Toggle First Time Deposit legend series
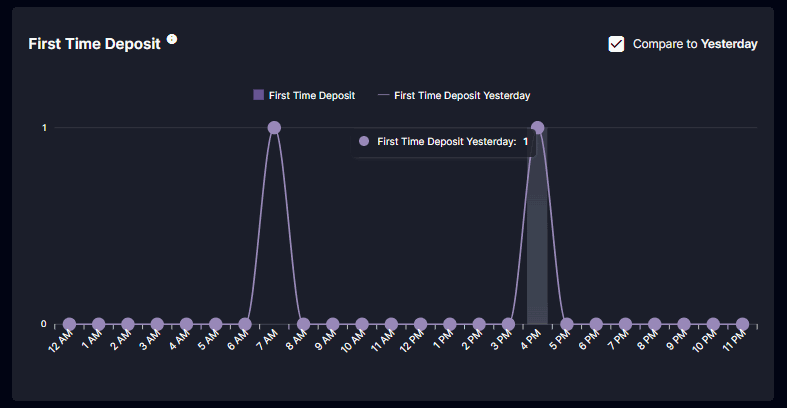 (304, 95)
